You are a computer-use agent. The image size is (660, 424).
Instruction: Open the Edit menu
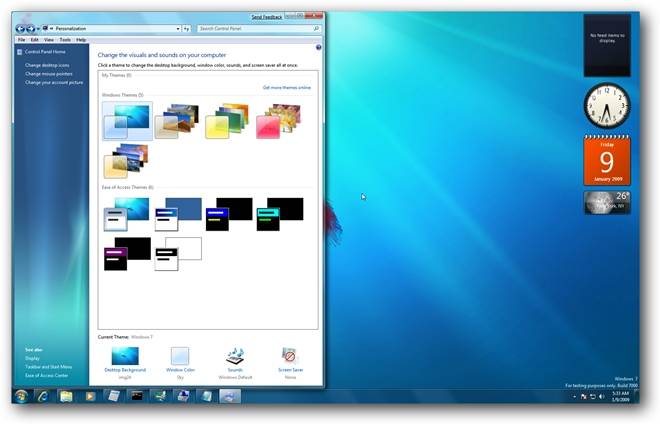[x=35, y=40]
